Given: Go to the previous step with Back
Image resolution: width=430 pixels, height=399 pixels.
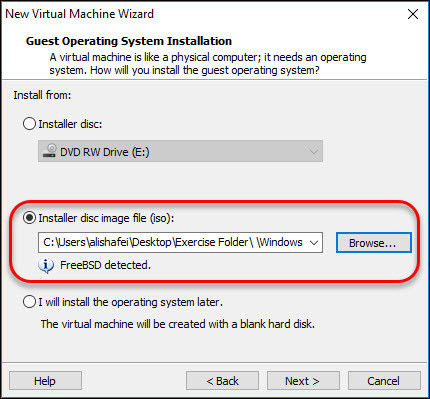Looking at the screenshot, I should [222, 381].
